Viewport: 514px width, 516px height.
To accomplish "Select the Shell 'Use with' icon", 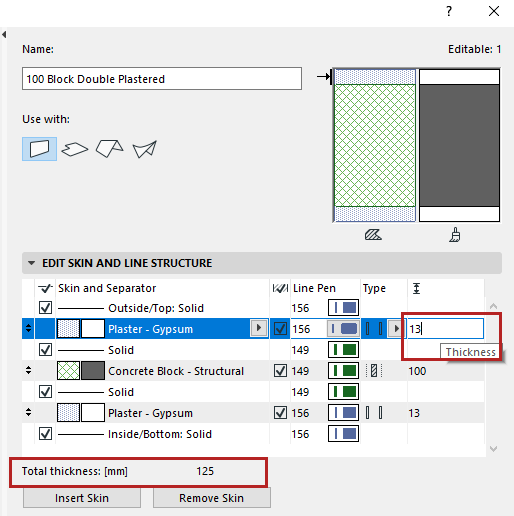I will click(145, 149).
